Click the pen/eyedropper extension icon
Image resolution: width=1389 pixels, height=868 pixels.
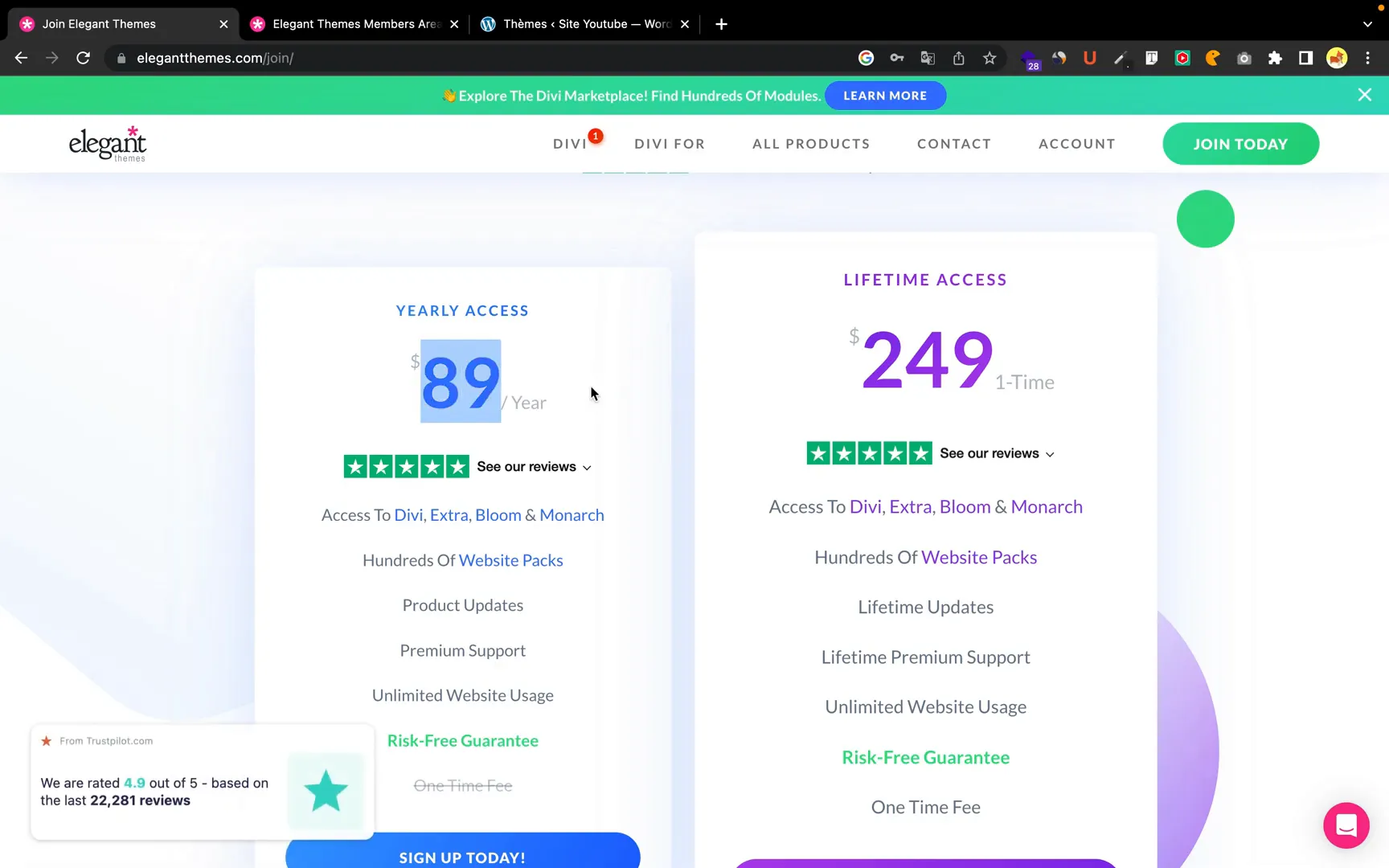tap(1121, 58)
